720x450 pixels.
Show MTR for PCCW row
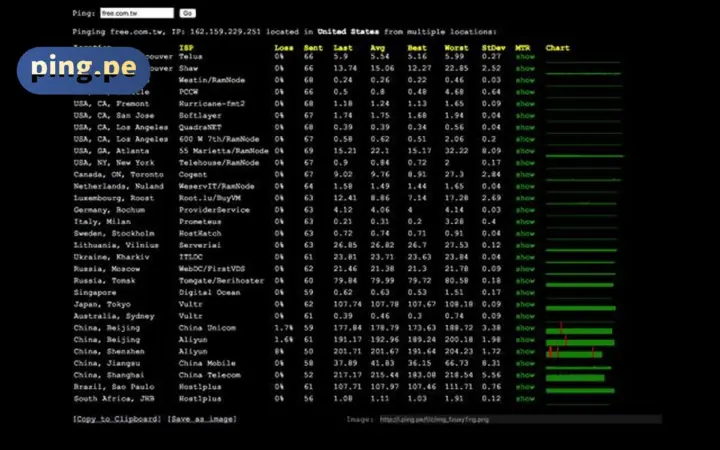525,92
